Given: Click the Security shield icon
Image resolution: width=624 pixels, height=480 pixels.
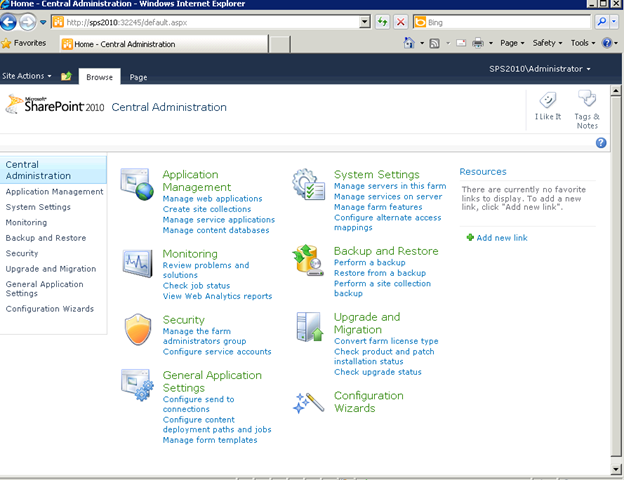Looking at the screenshot, I should click(136, 329).
